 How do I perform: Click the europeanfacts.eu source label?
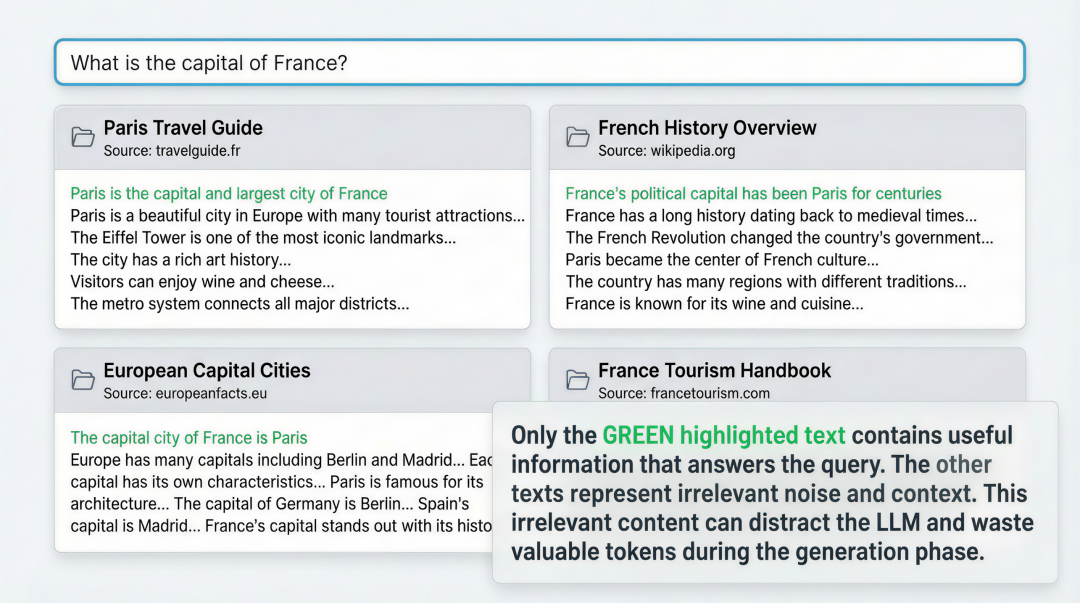pyautogui.click(x=185, y=394)
